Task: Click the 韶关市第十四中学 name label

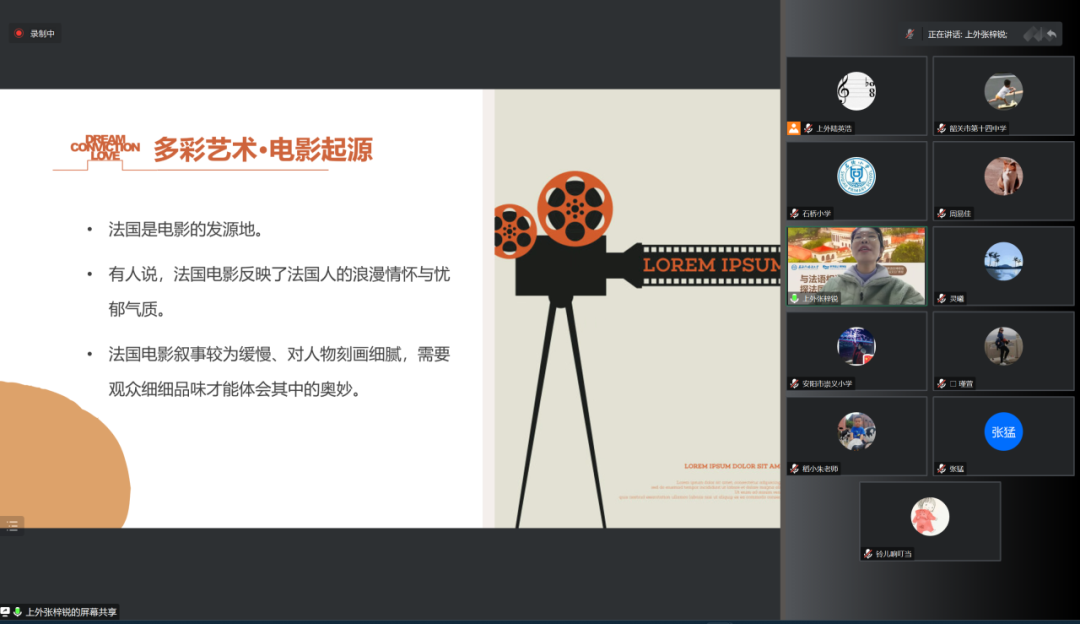Action: point(977,128)
